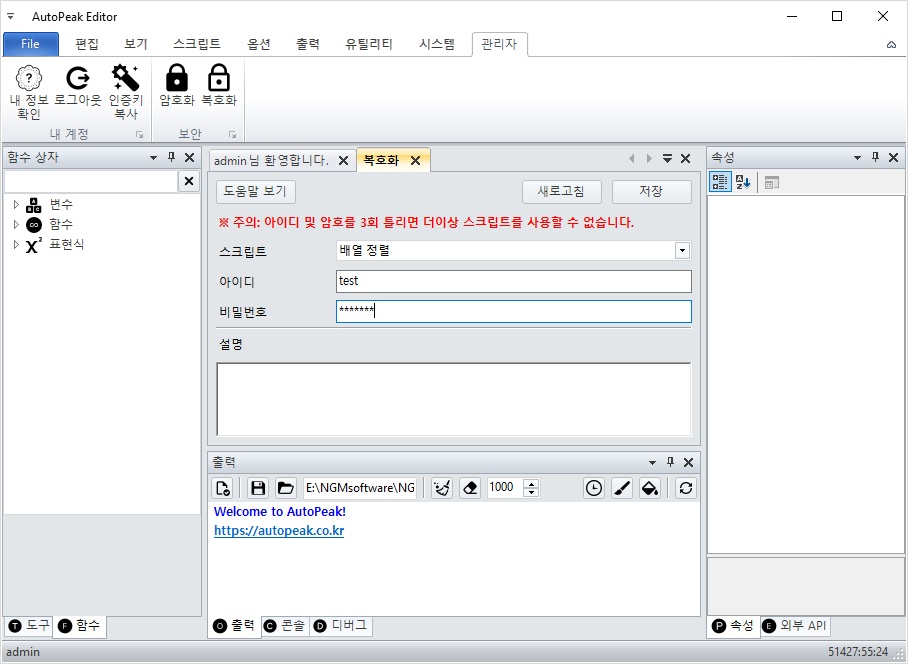Viewport: 908px width, 664px height.
Task: Switch to the 도구 tab at bottom left
Action: [30, 625]
